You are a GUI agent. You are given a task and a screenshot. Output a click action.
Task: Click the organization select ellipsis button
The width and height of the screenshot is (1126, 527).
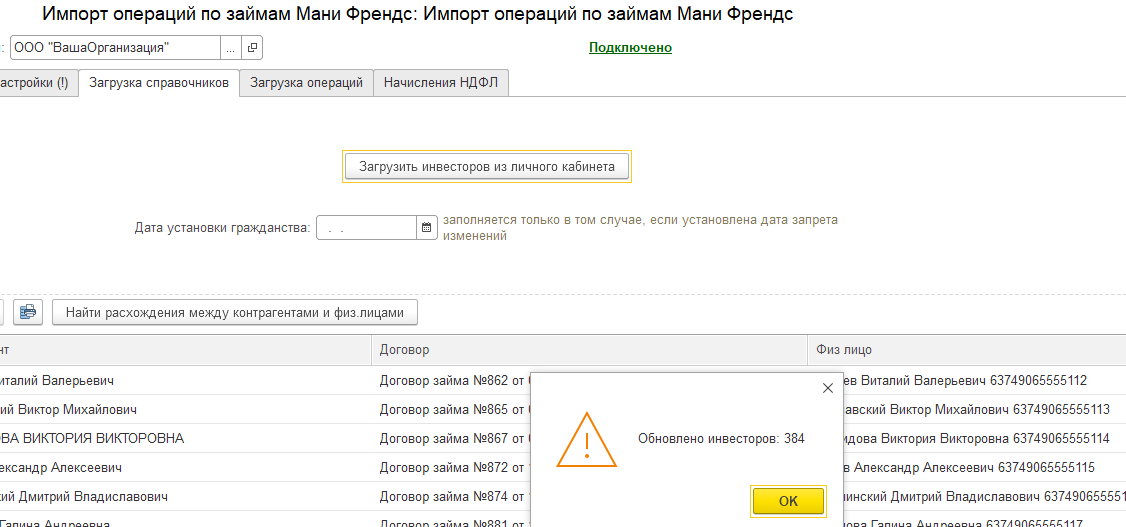pos(231,48)
